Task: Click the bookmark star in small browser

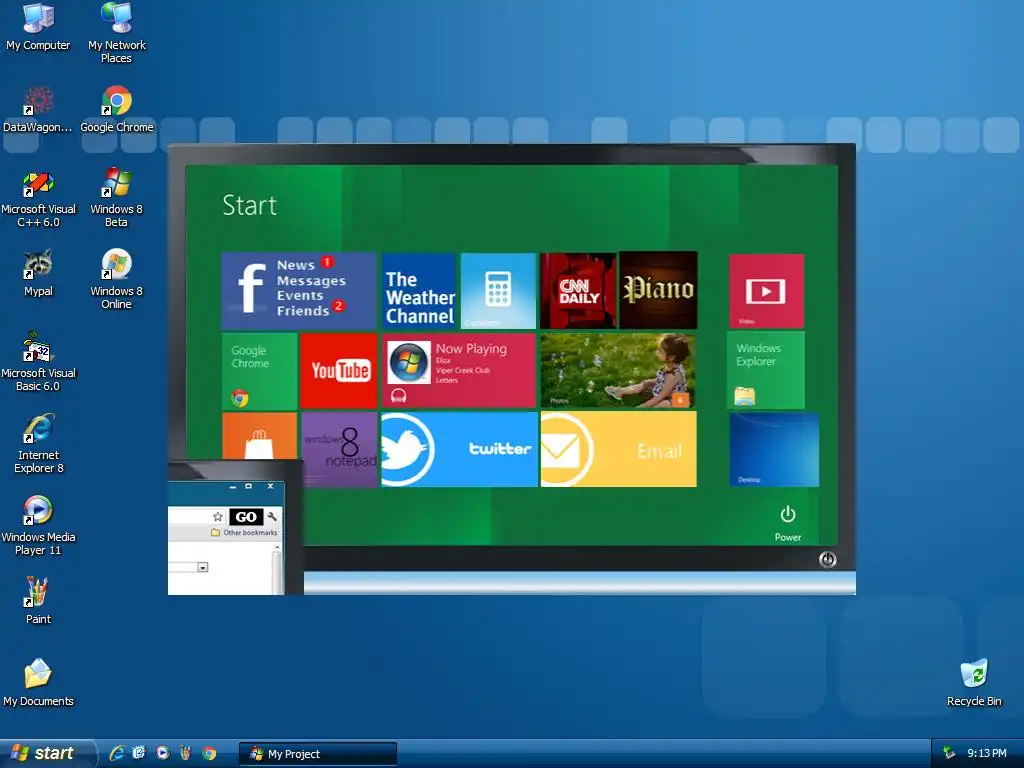Action: pyautogui.click(x=218, y=517)
